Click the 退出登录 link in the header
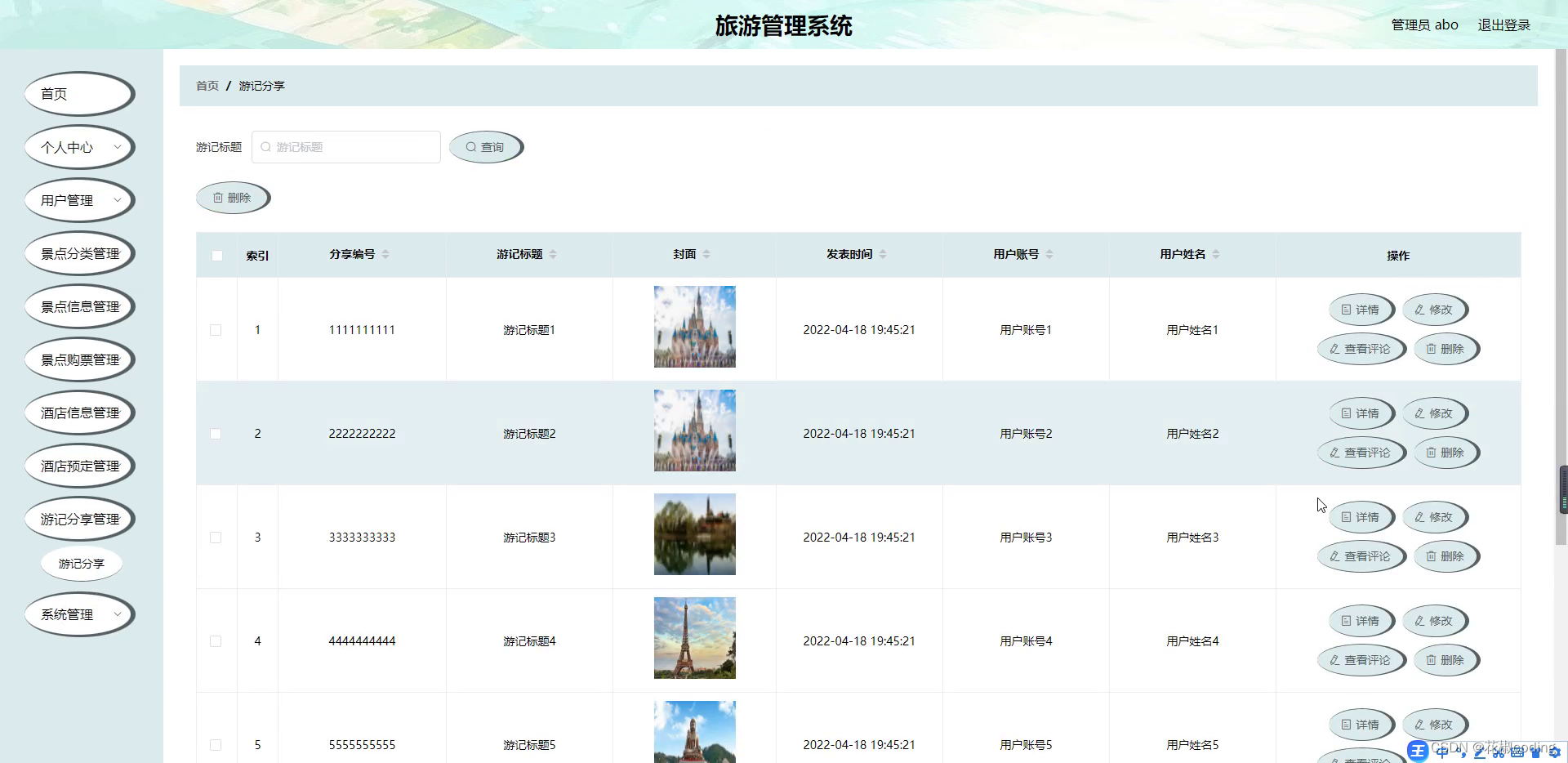Image resolution: width=1568 pixels, height=763 pixels. coord(1504,25)
